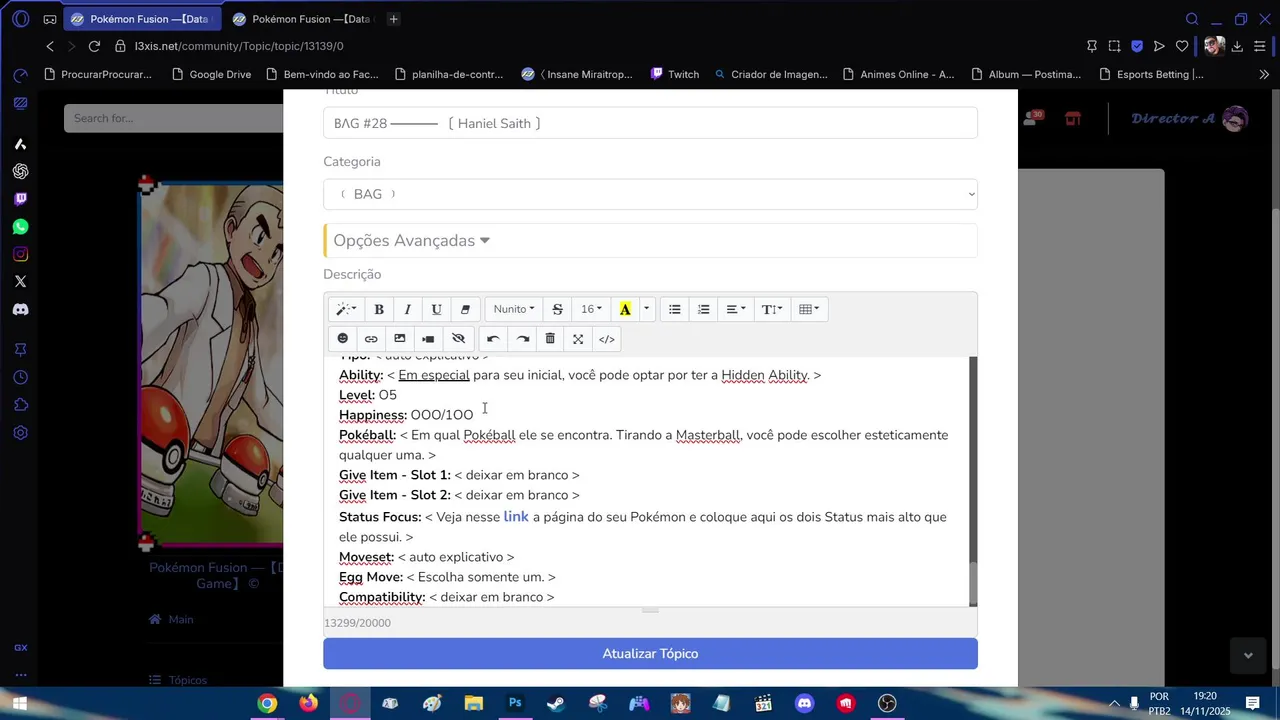Toggle strikethrough formatting
Screen dimensions: 1280x720
tap(558, 309)
